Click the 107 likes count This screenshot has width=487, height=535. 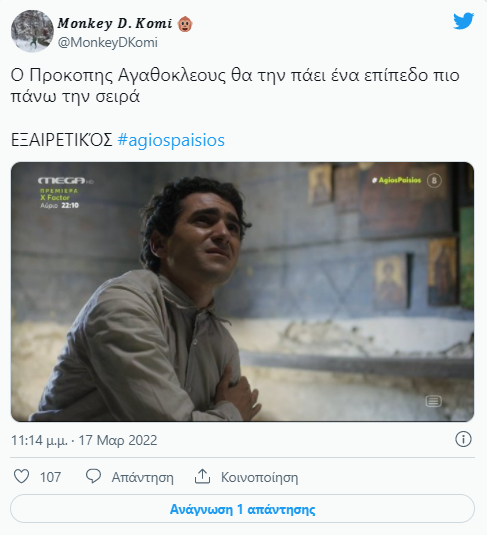(x=51, y=477)
